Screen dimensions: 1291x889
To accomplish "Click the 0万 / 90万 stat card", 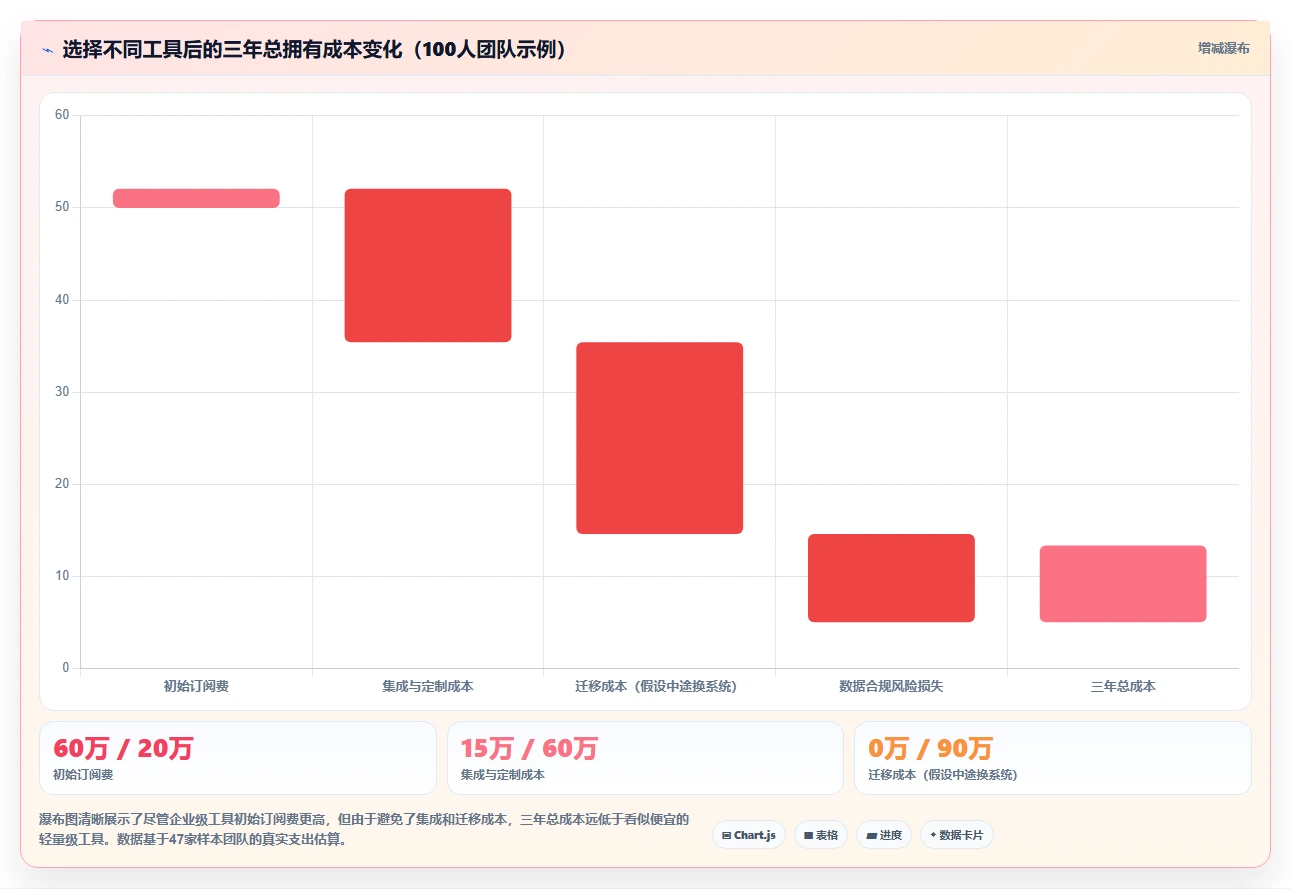I will [x=1053, y=758].
